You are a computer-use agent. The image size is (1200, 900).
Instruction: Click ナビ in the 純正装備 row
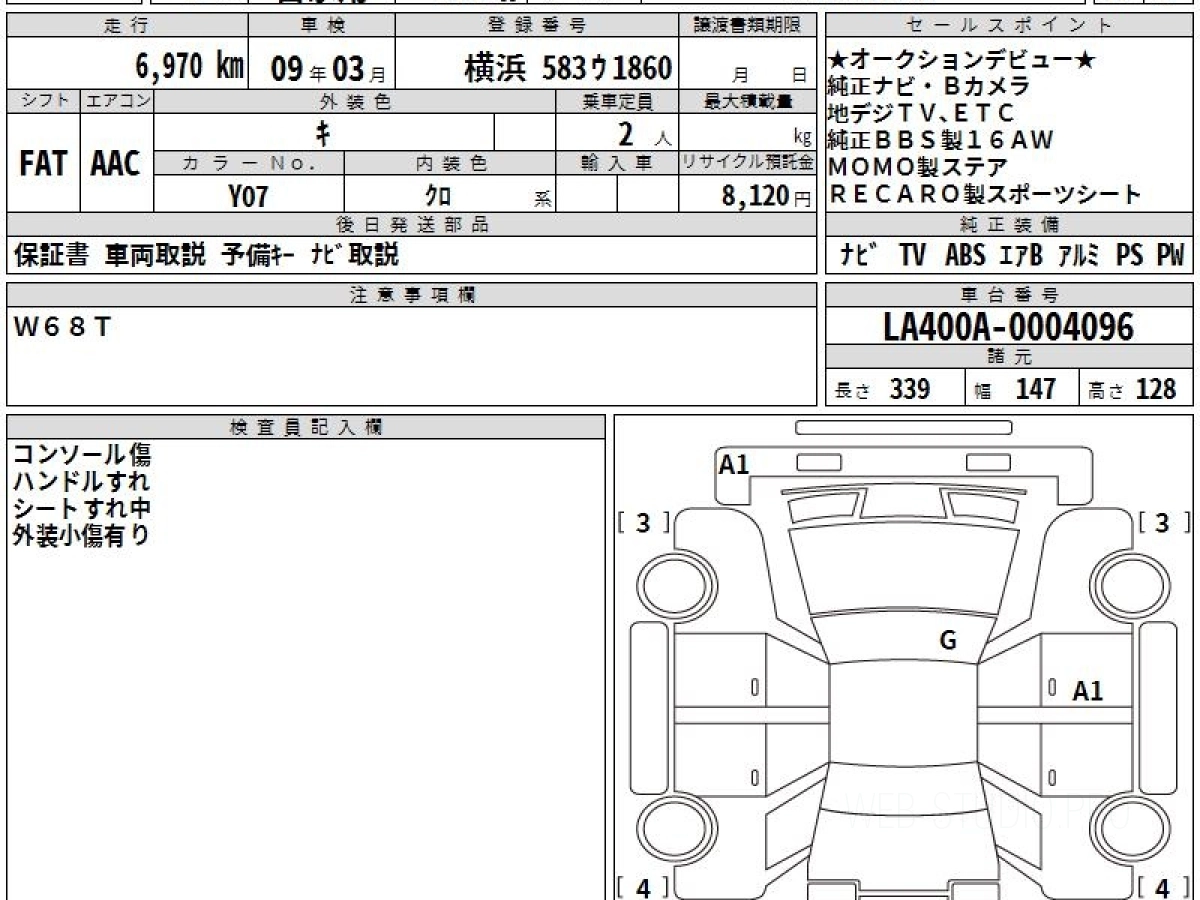pyautogui.click(x=858, y=255)
